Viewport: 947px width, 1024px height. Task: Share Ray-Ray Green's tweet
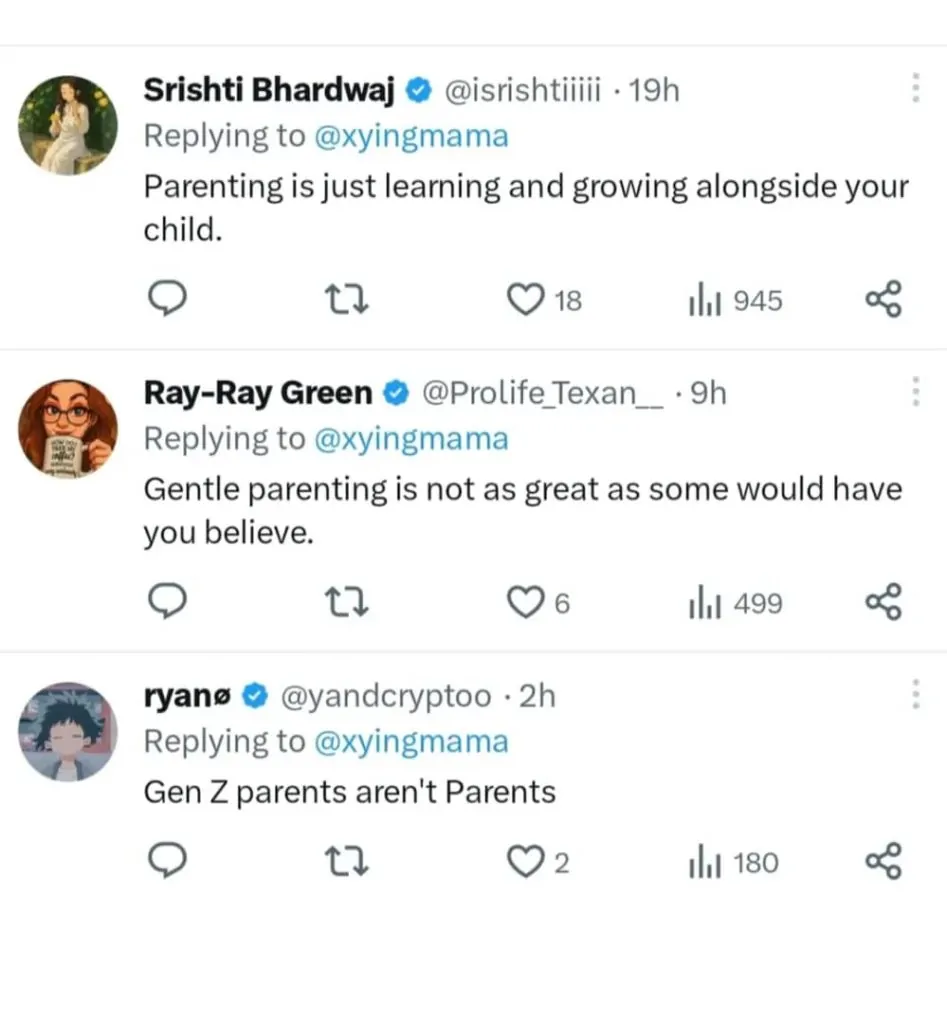coord(883,603)
